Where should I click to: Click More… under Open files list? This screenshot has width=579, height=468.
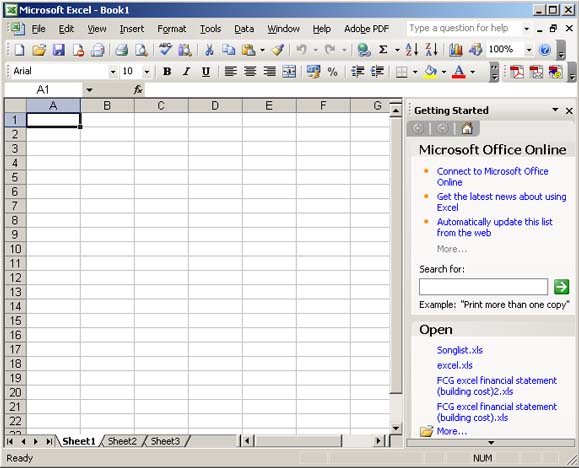[452, 431]
